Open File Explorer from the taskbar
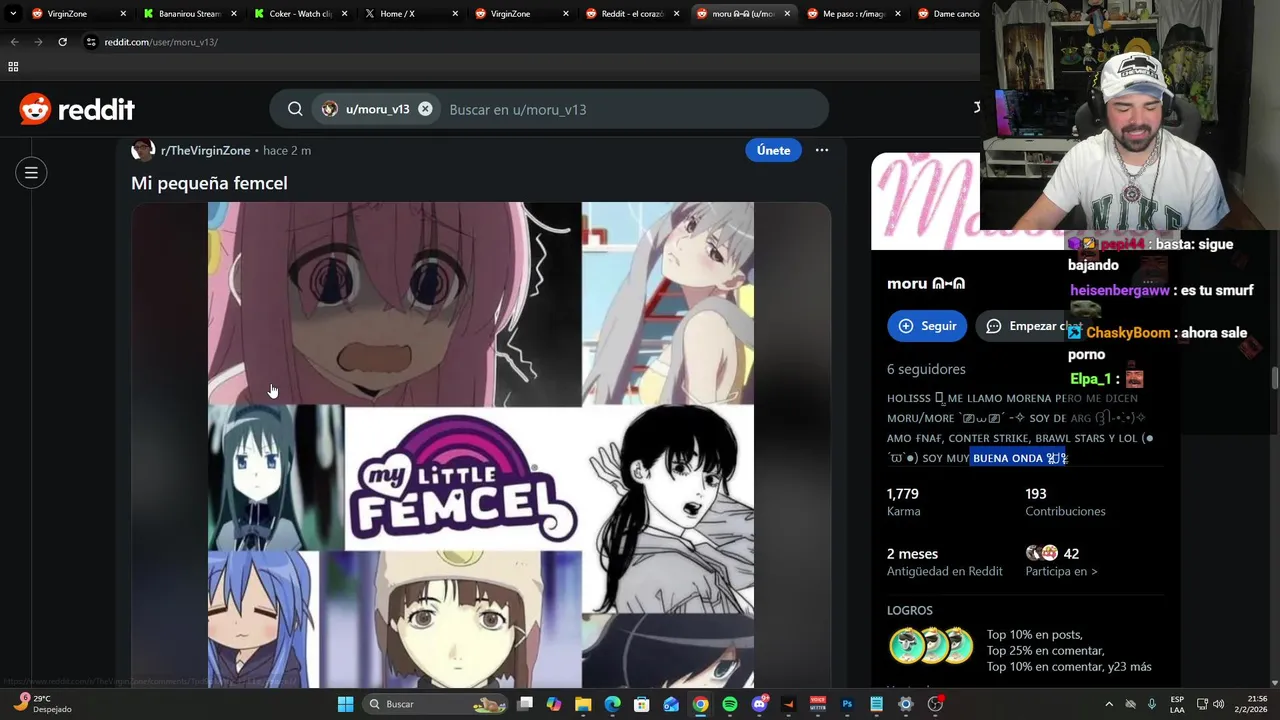 pyautogui.click(x=583, y=704)
